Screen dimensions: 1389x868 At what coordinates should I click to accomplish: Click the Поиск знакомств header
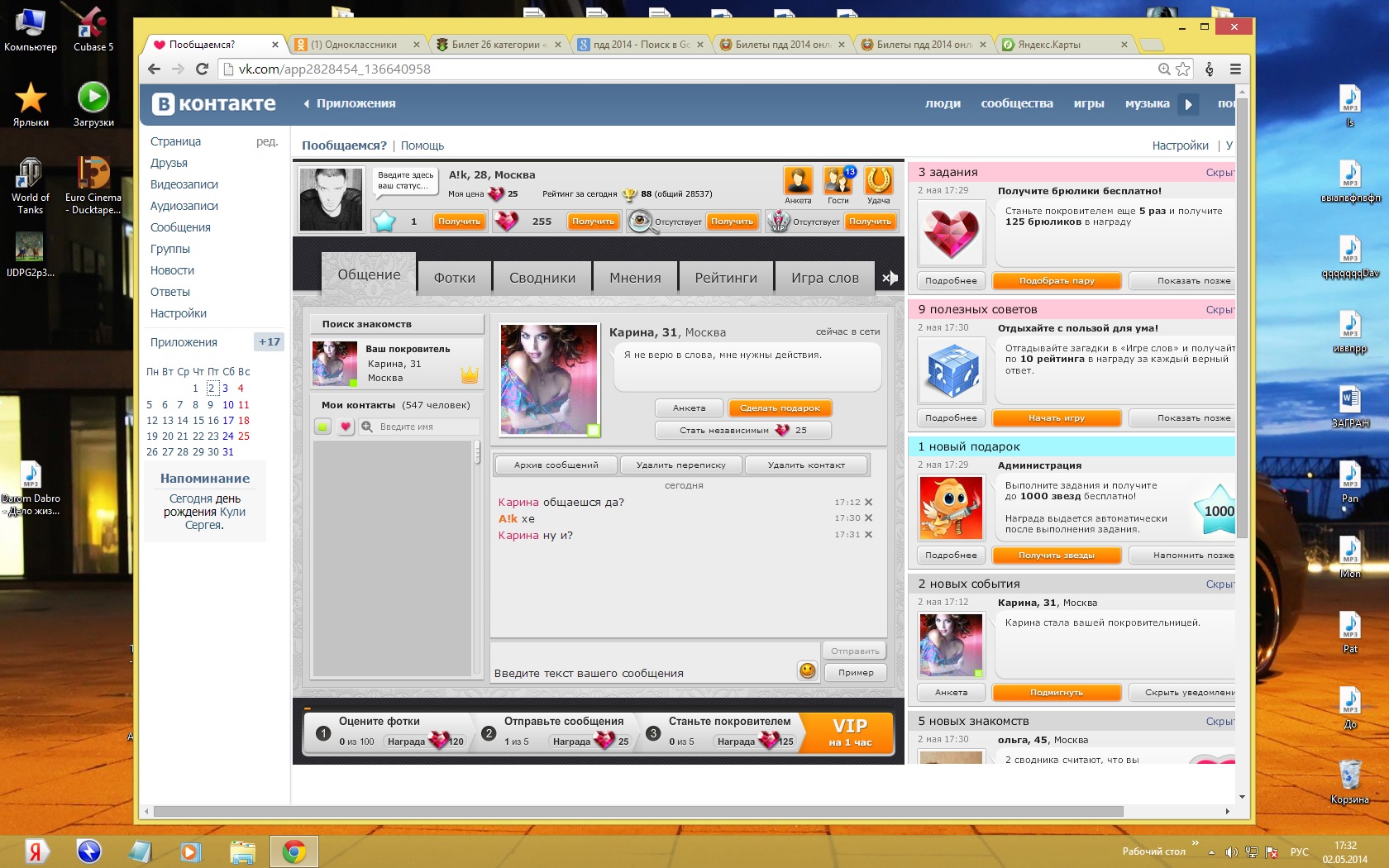[397, 324]
